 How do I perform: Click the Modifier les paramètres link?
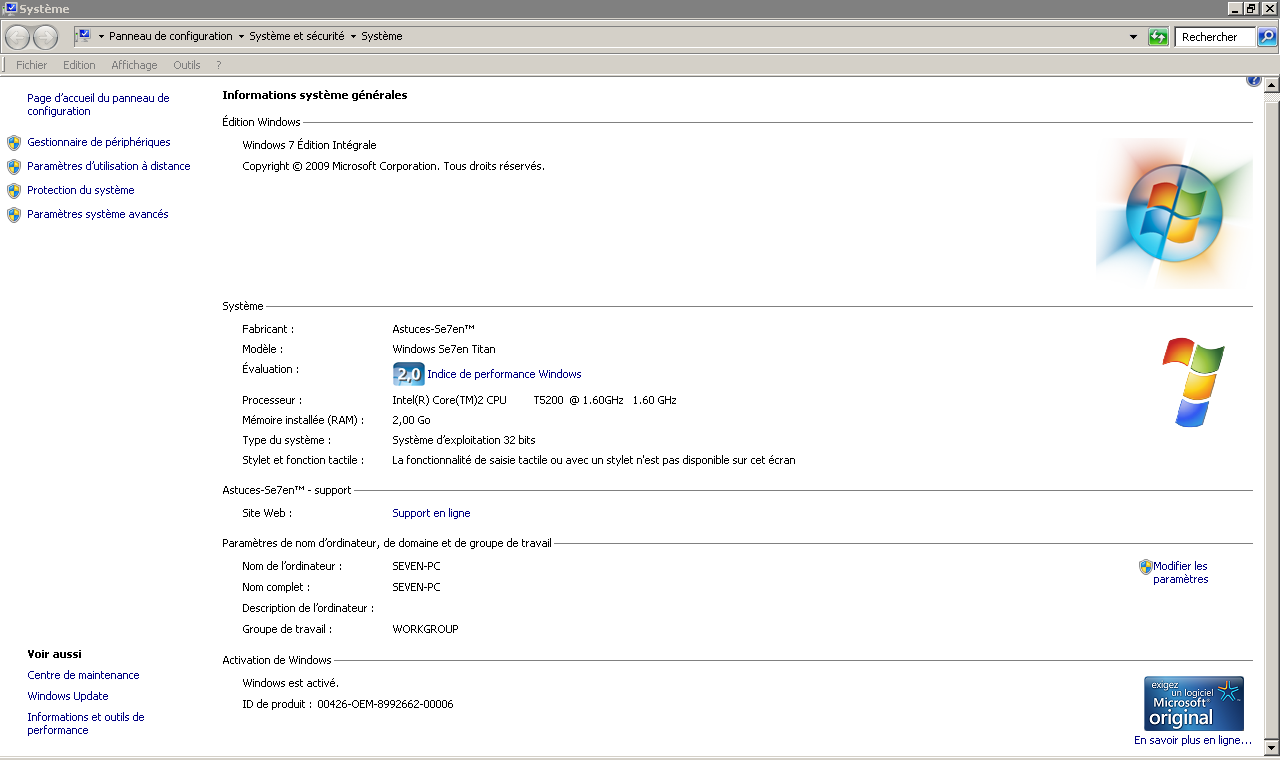pos(1181,573)
